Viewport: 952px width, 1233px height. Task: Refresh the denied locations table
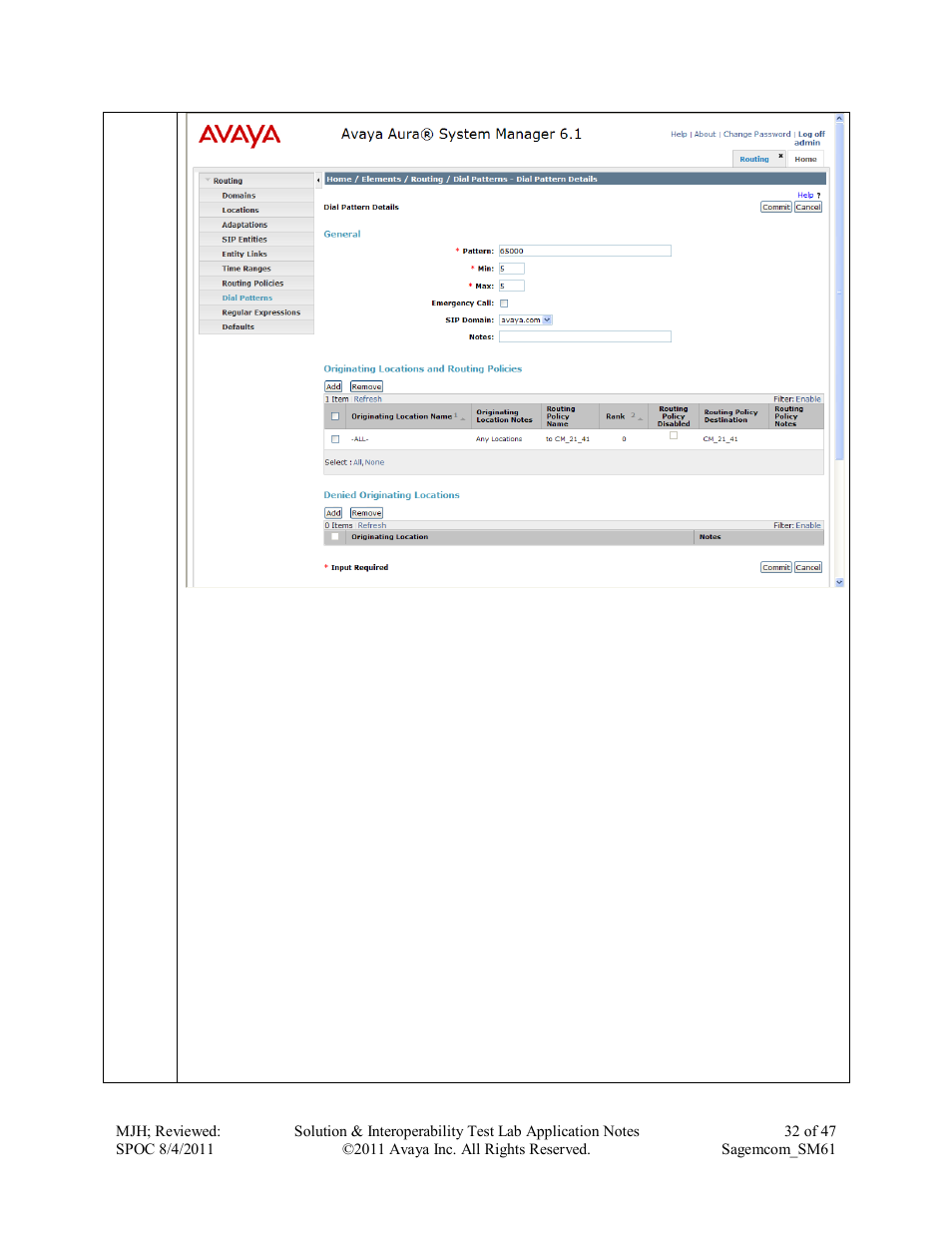click(372, 525)
